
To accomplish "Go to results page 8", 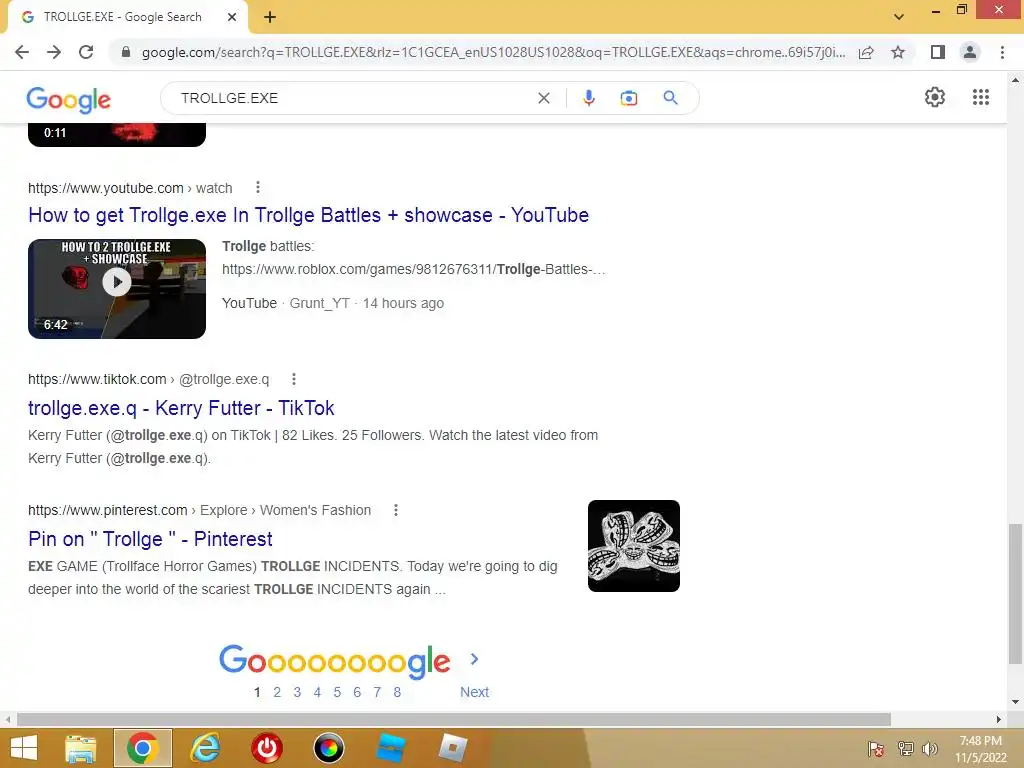I will [397, 692].
